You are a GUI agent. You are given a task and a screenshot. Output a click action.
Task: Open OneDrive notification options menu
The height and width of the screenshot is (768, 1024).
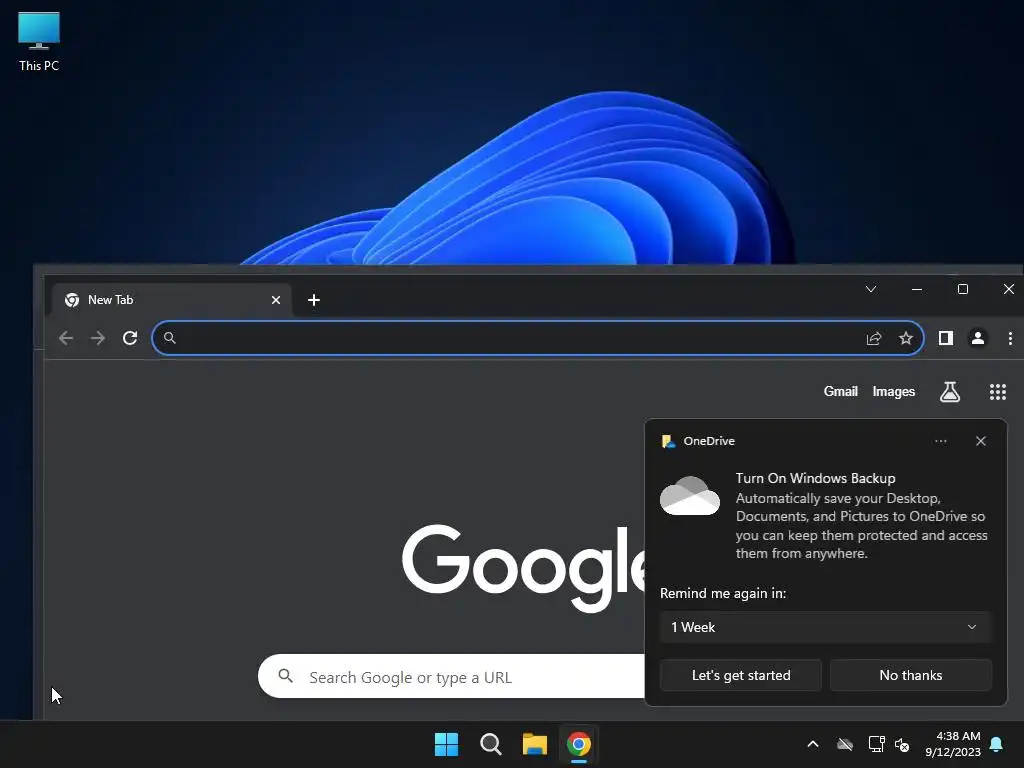click(940, 441)
